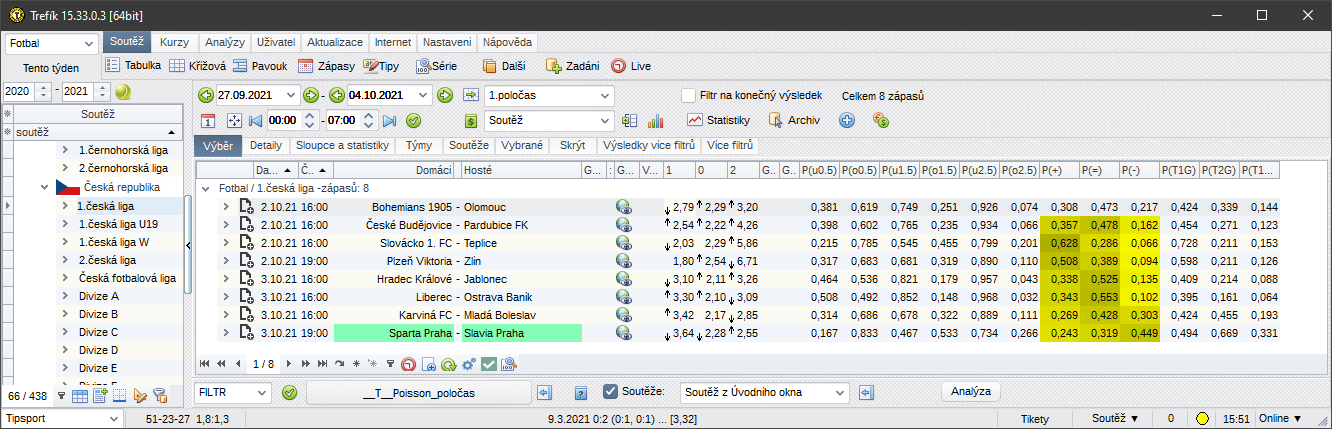Click the Archiv button

(793, 120)
